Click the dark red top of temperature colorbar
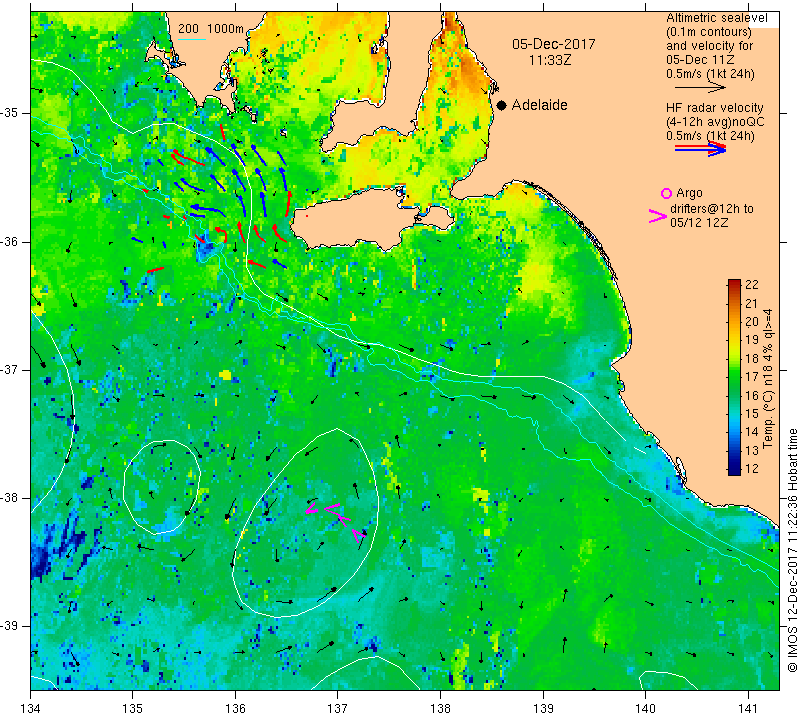The width and height of the screenshot is (800, 720). [734, 284]
